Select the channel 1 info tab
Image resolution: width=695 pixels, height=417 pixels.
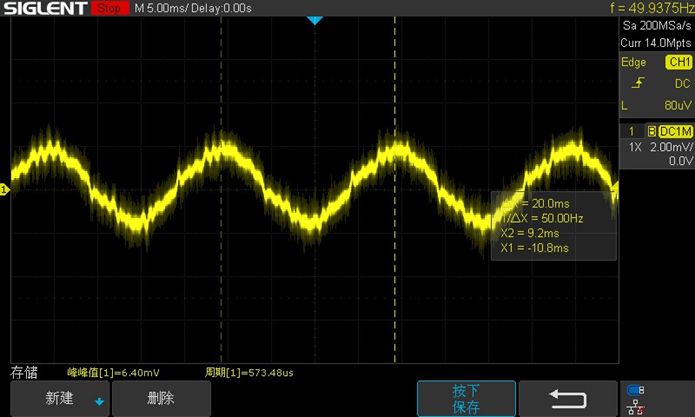pos(631,132)
